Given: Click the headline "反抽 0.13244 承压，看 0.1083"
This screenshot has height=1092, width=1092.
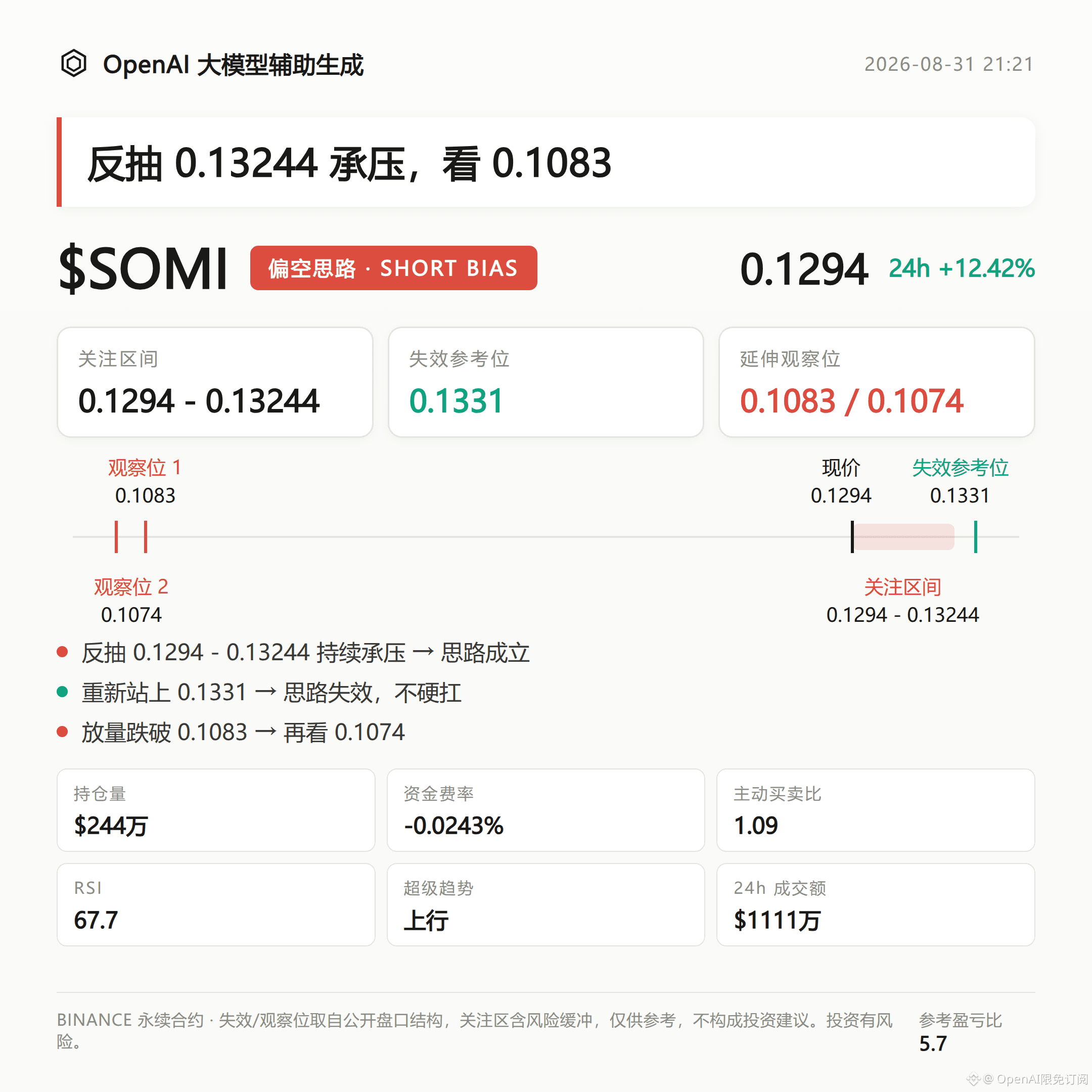Looking at the screenshot, I should click(349, 163).
